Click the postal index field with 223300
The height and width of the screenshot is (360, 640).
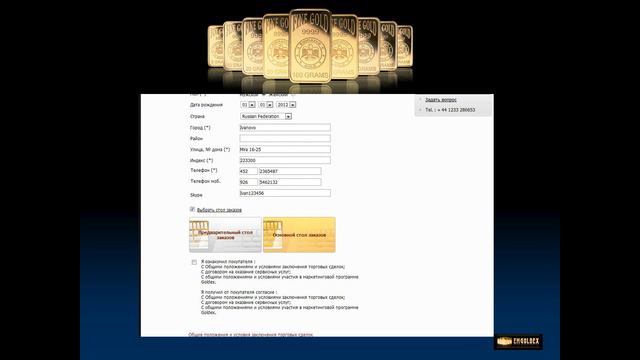click(x=285, y=160)
